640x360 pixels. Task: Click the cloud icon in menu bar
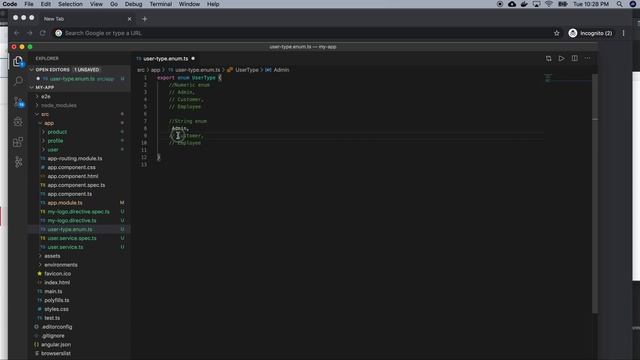click(x=512, y=4)
